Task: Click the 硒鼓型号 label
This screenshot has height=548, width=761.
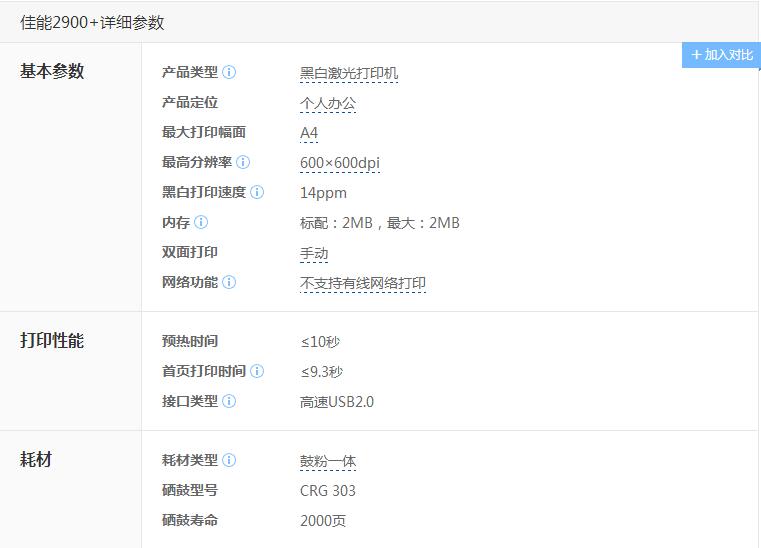Action: click(x=190, y=490)
